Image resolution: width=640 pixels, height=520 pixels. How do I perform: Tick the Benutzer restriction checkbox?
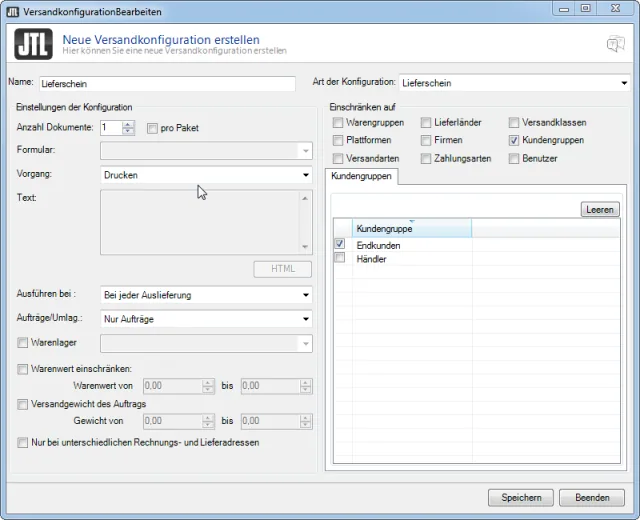click(514, 158)
